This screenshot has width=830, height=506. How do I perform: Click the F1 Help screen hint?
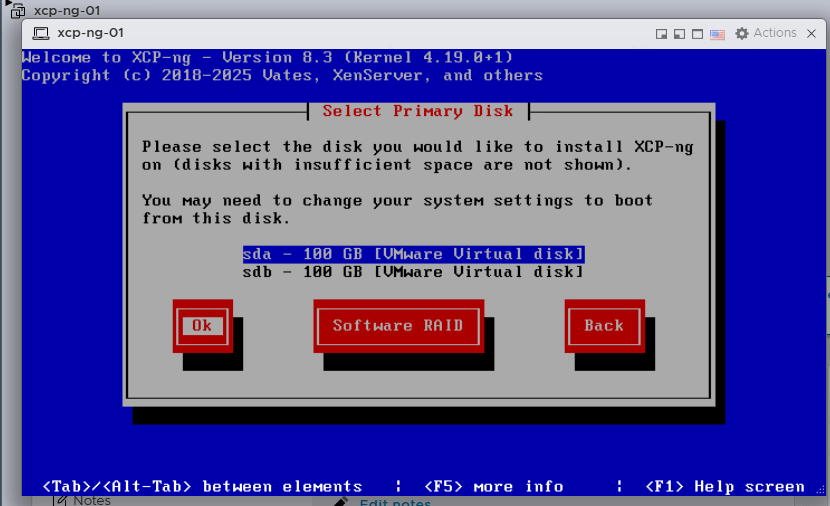tap(725, 486)
